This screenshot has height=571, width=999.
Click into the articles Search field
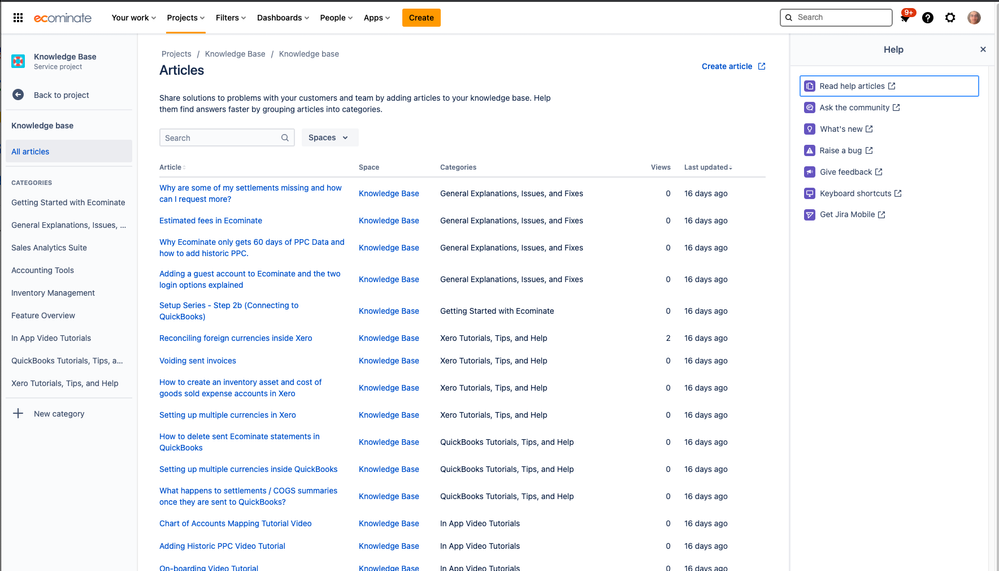tap(227, 138)
